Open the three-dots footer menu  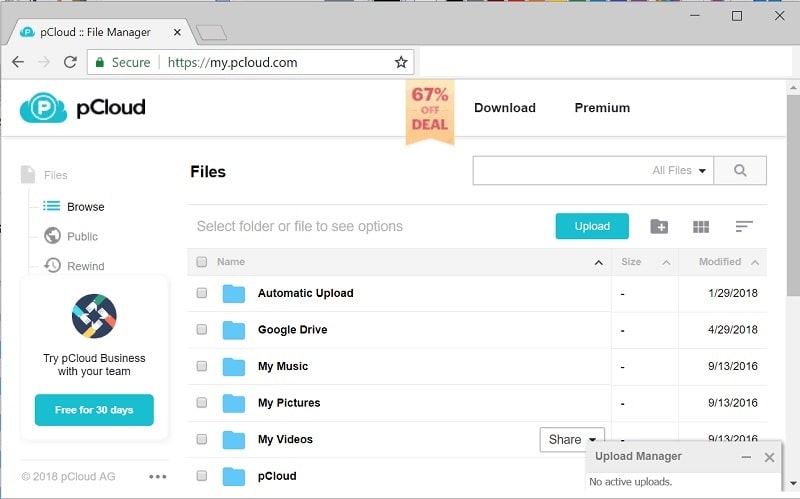point(158,477)
